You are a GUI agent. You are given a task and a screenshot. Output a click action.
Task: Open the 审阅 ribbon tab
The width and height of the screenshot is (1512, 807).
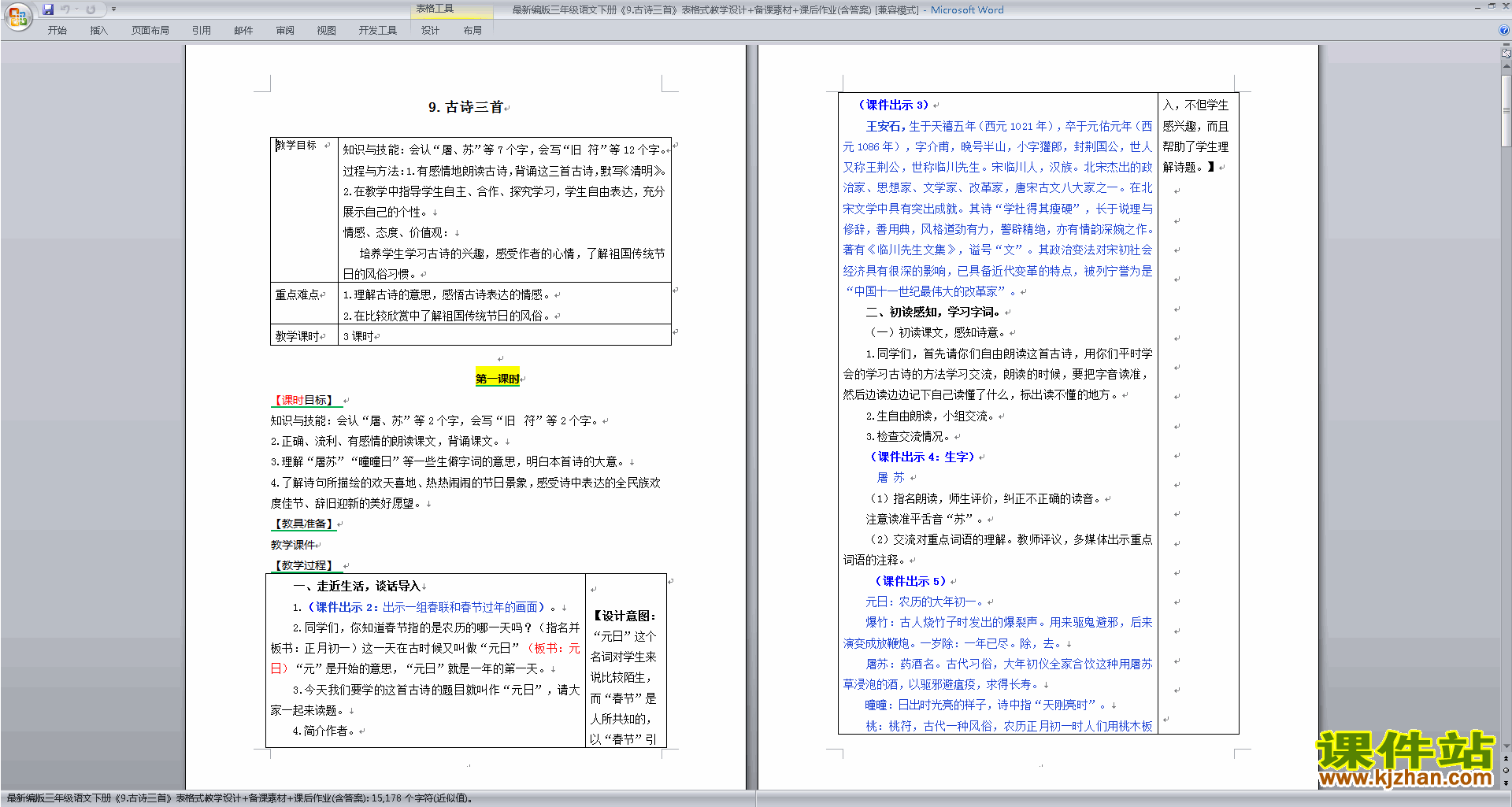pyautogui.click(x=285, y=30)
